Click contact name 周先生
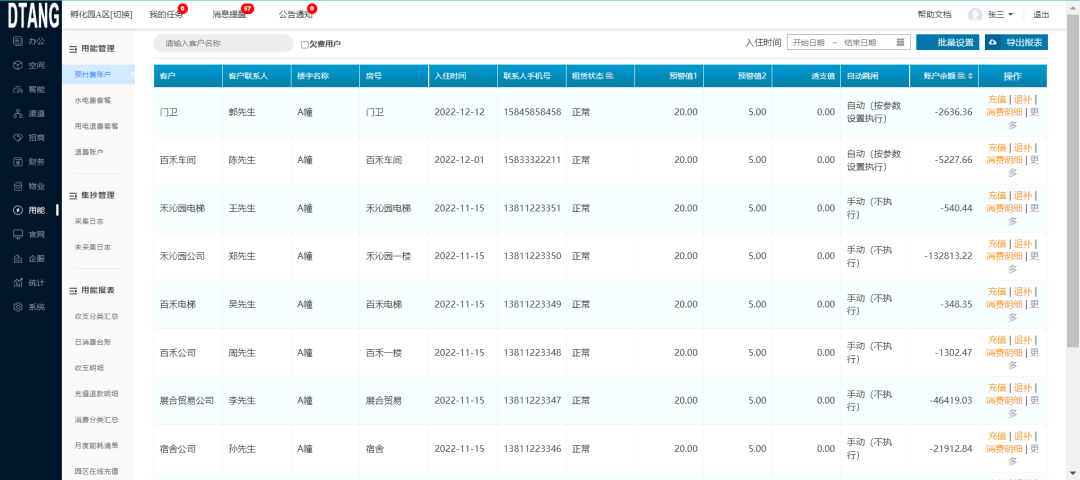This screenshot has width=1080, height=480. pos(242,353)
